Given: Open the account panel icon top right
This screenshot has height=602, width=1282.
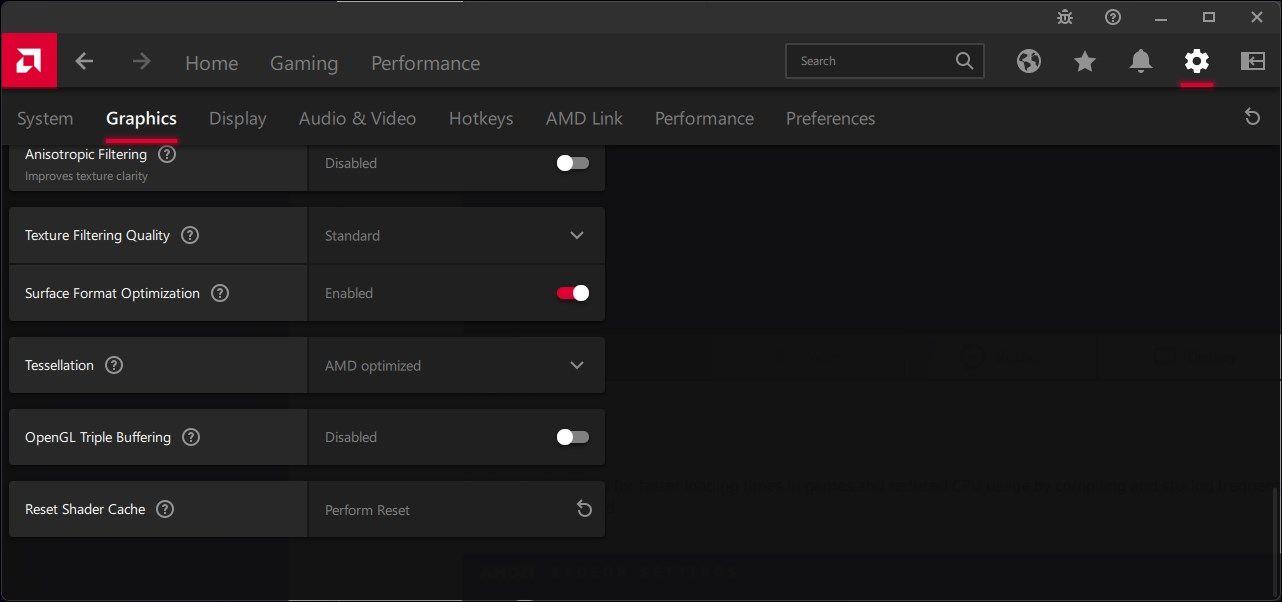Looking at the screenshot, I should 1252,61.
